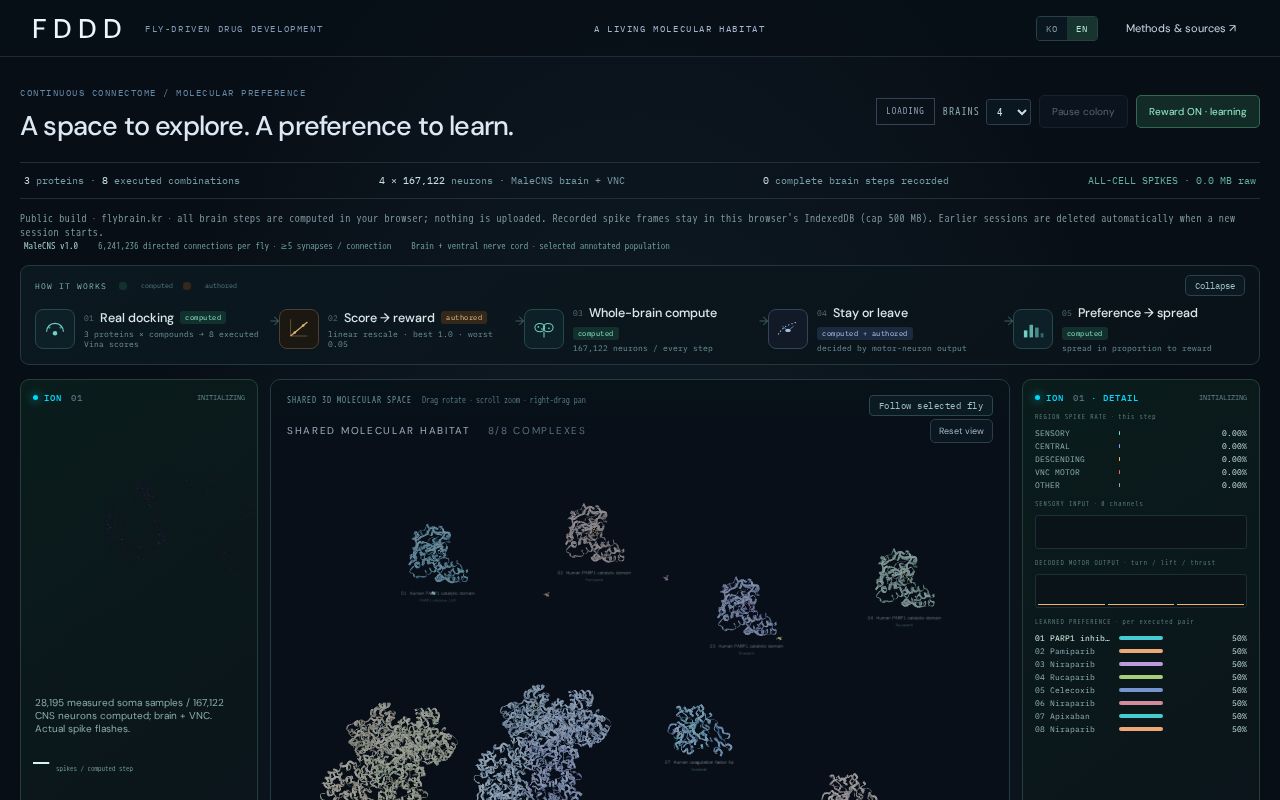1280x800 pixels.
Task: Switch language to EN
Action: coord(1082,29)
